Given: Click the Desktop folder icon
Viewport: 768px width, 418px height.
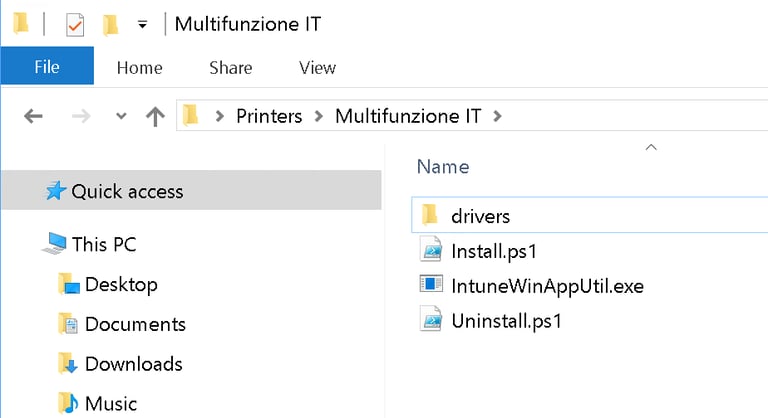Looking at the screenshot, I should tap(69, 284).
